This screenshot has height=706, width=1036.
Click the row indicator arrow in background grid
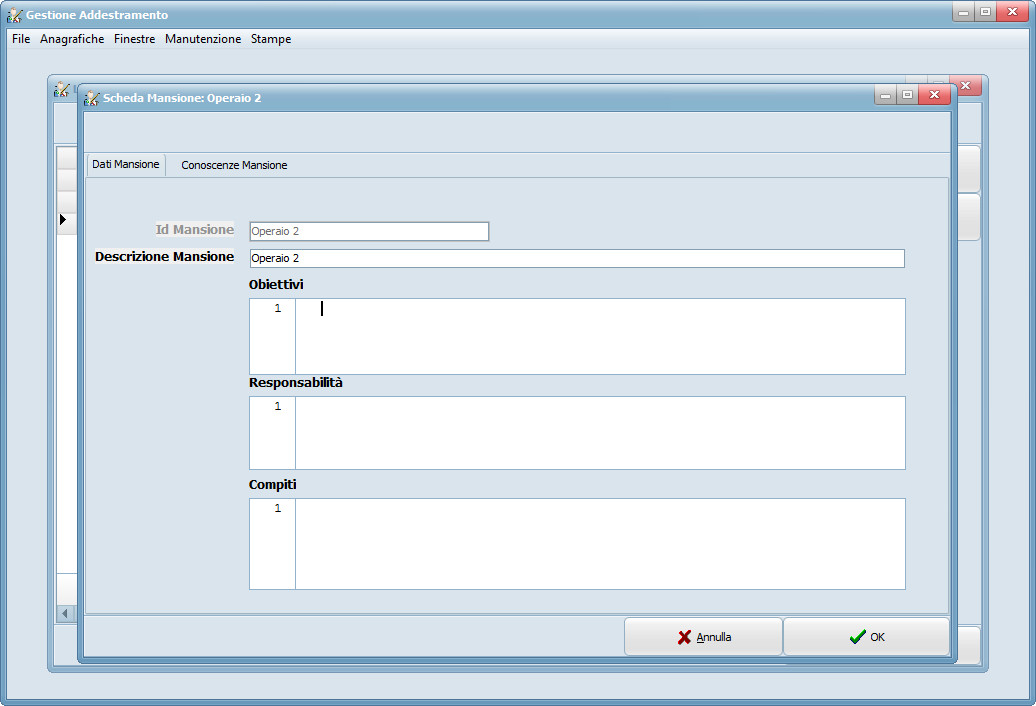click(x=63, y=219)
